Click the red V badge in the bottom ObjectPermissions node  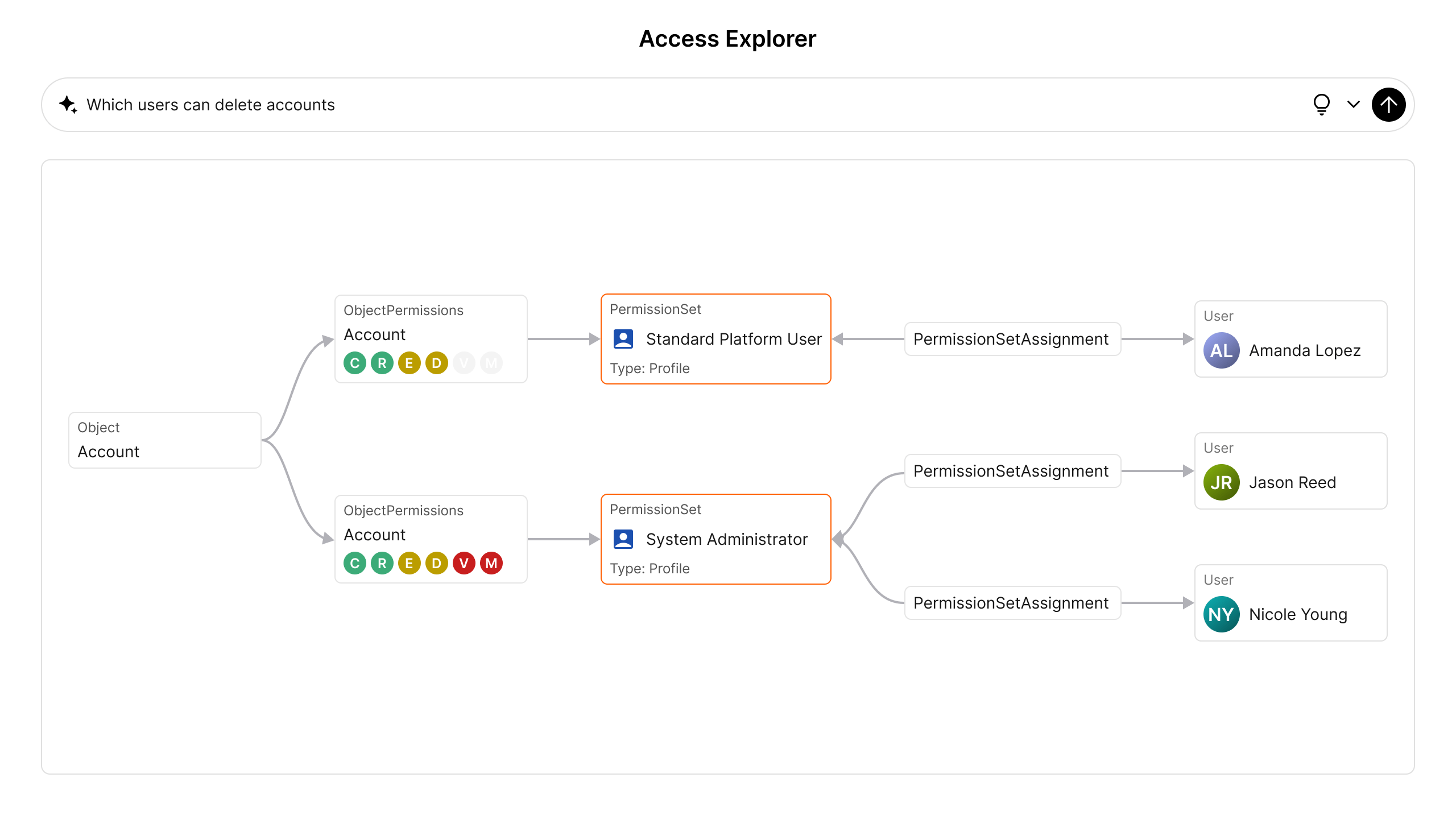pyautogui.click(x=464, y=563)
